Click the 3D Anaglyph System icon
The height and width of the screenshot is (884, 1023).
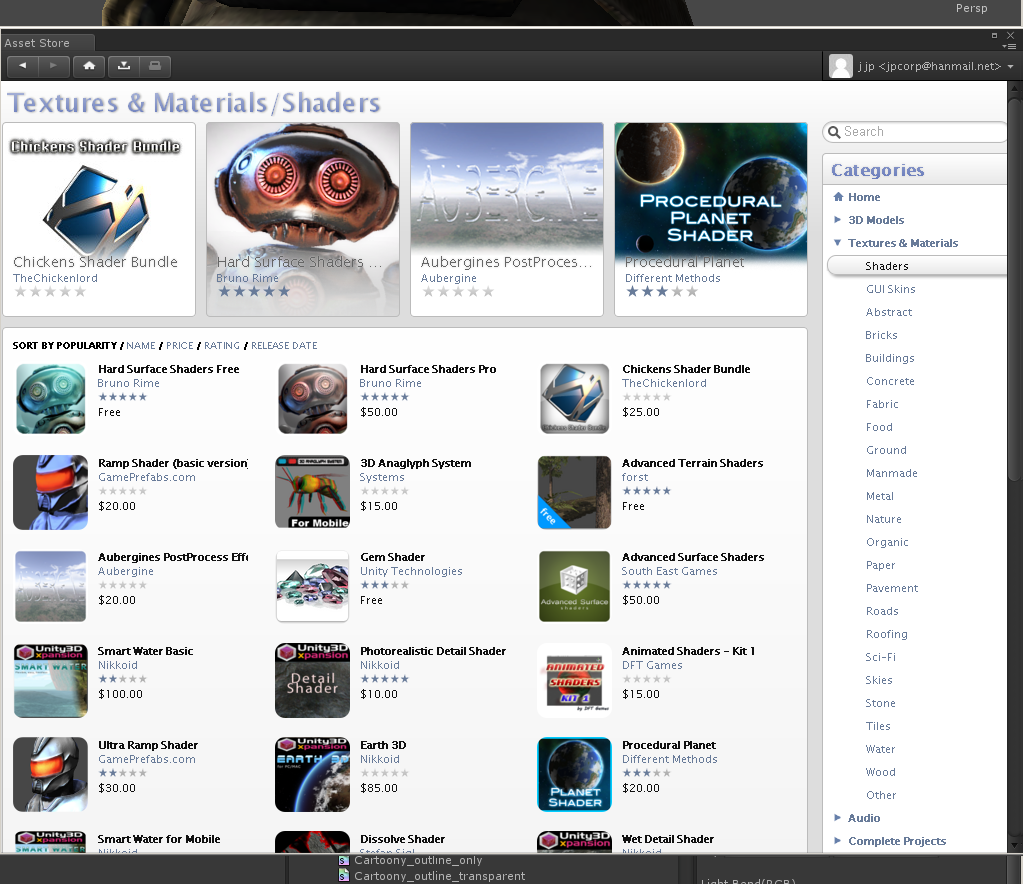[313, 492]
